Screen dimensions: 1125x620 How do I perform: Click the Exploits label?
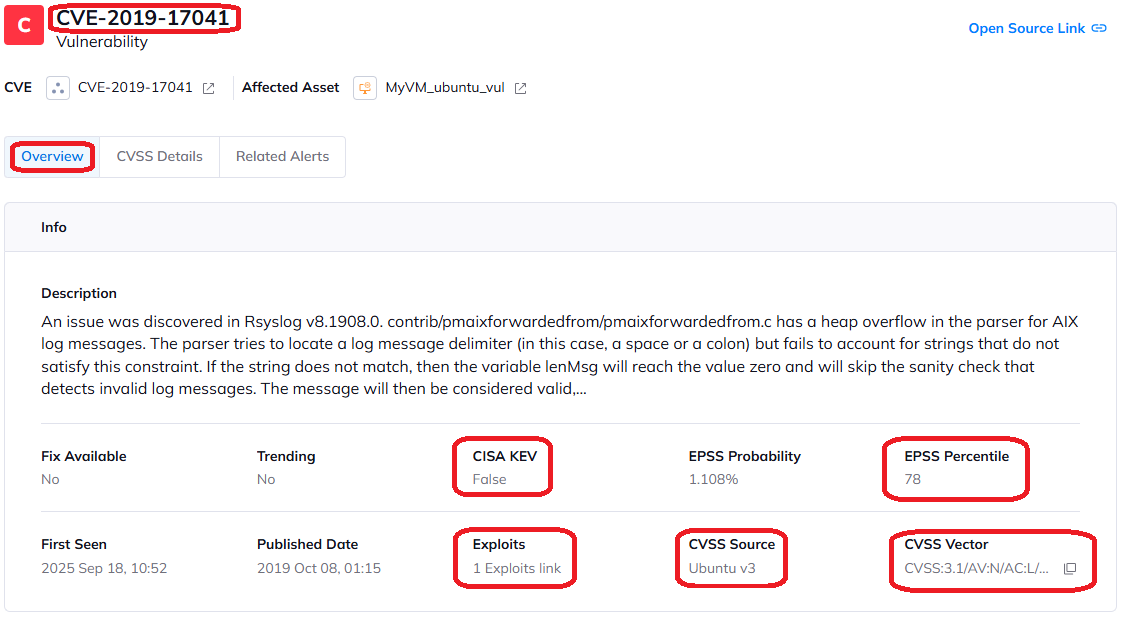point(499,545)
